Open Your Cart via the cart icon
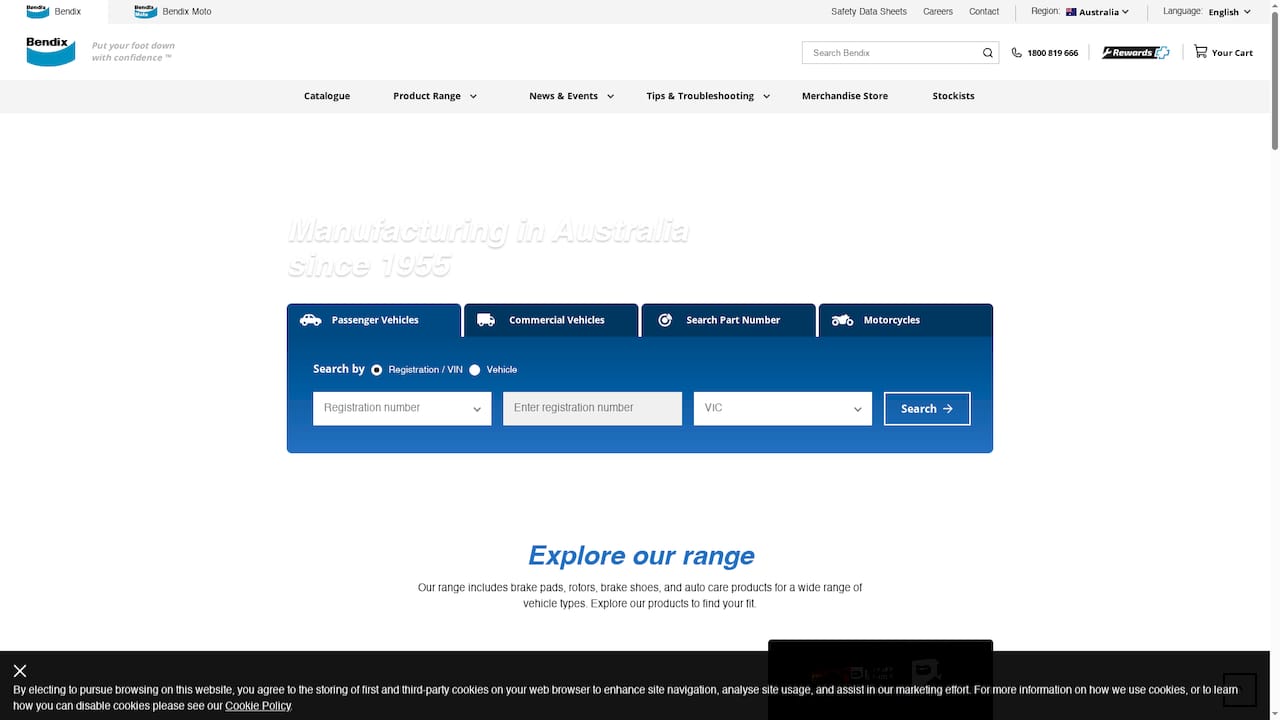1280x720 pixels. click(1199, 52)
